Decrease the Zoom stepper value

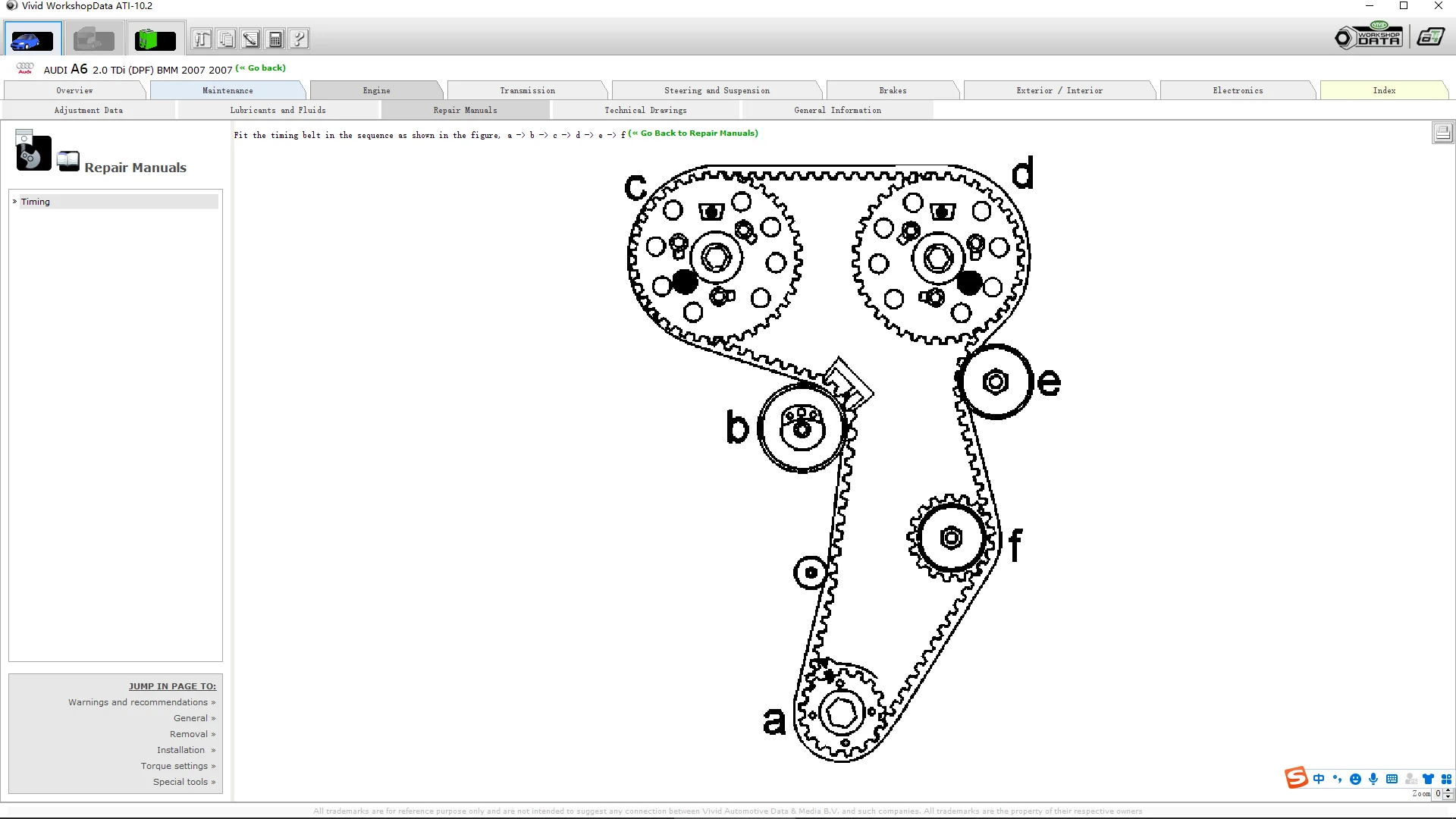pos(1448,797)
